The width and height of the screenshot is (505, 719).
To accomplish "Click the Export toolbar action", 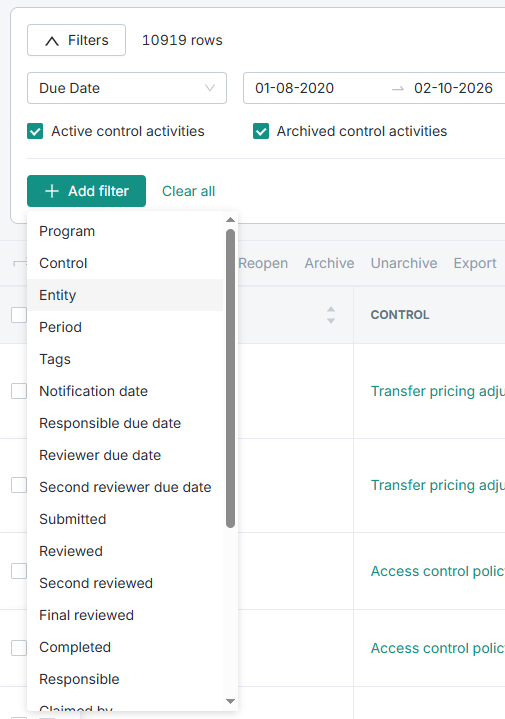I will [x=475, y=263].
